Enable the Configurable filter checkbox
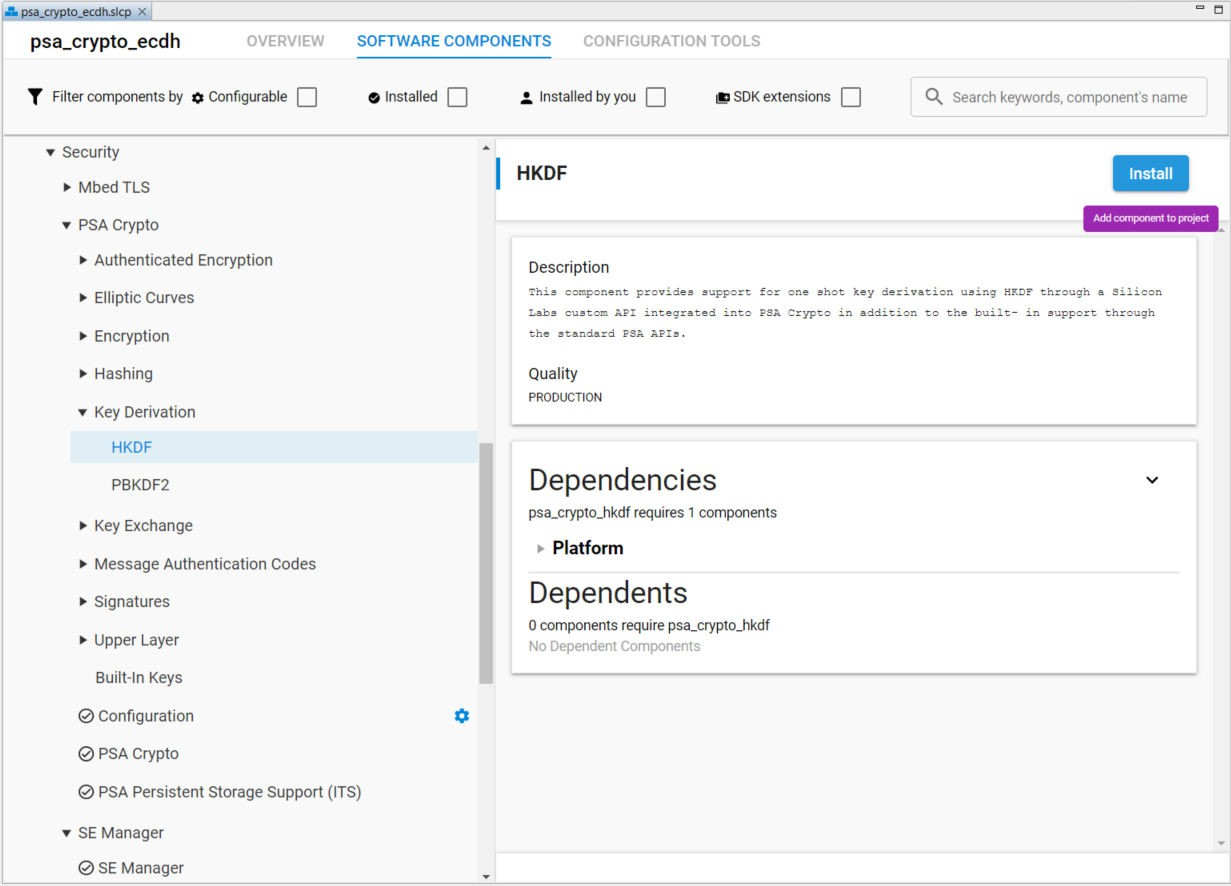Image resolution: width=1231 pixels, height=886 pixels. tap(307, 96)
